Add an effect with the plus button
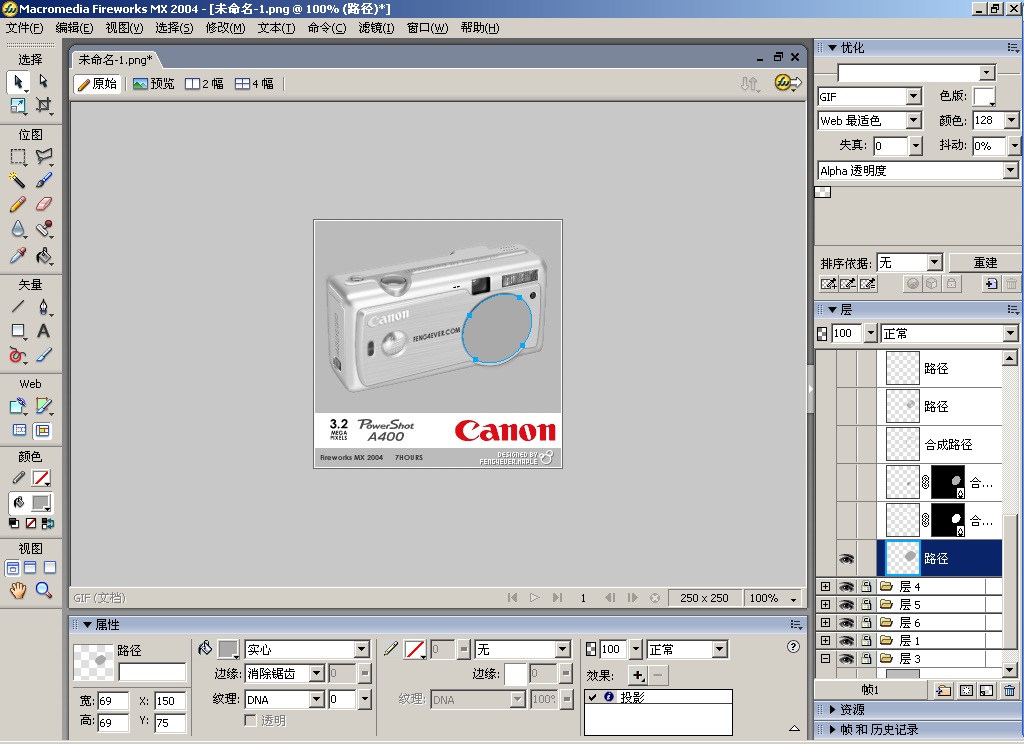This screenshot has width=1024, height=744. pos(638,675)
